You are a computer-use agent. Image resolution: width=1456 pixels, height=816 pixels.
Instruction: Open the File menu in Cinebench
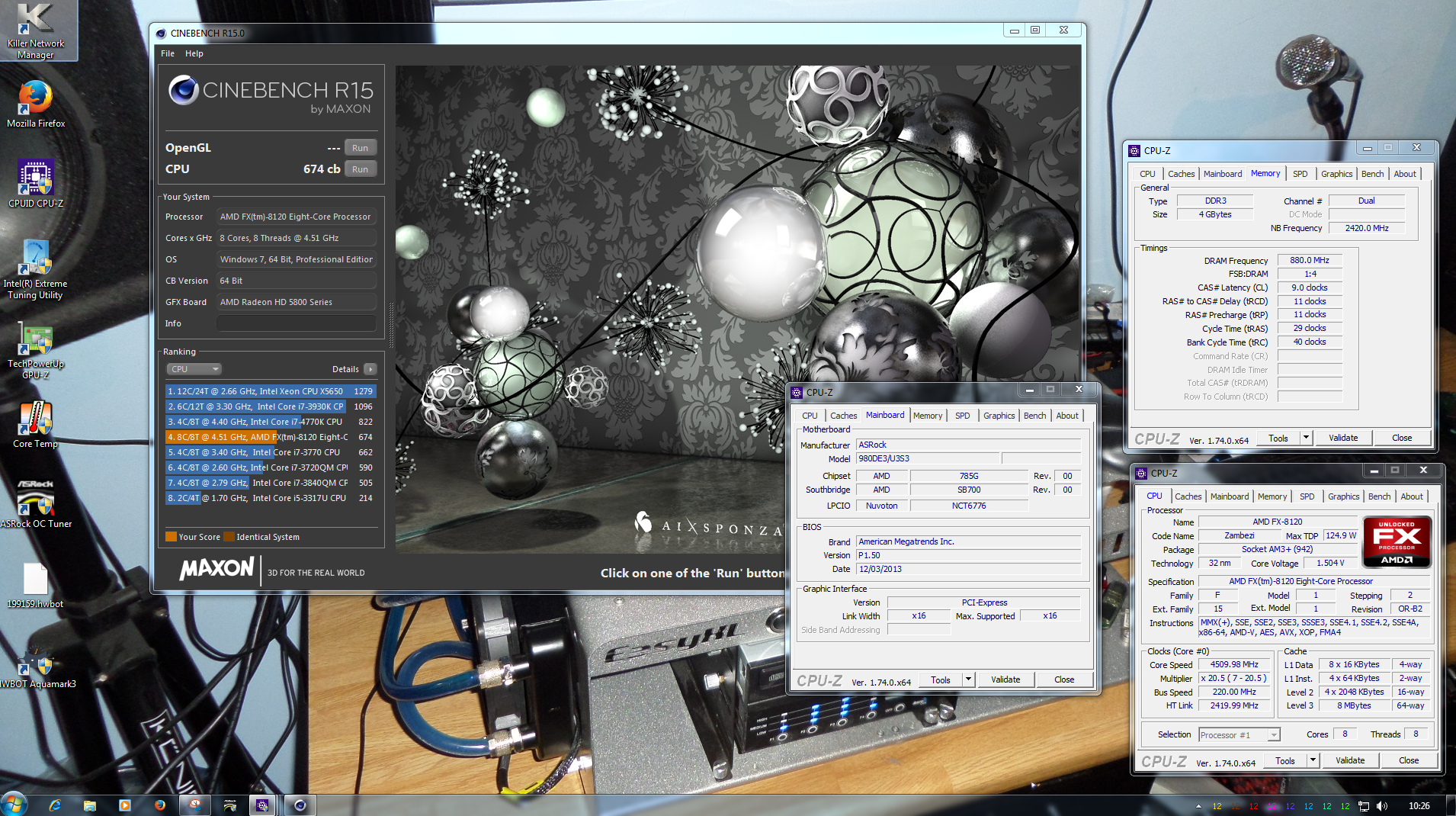168,53
